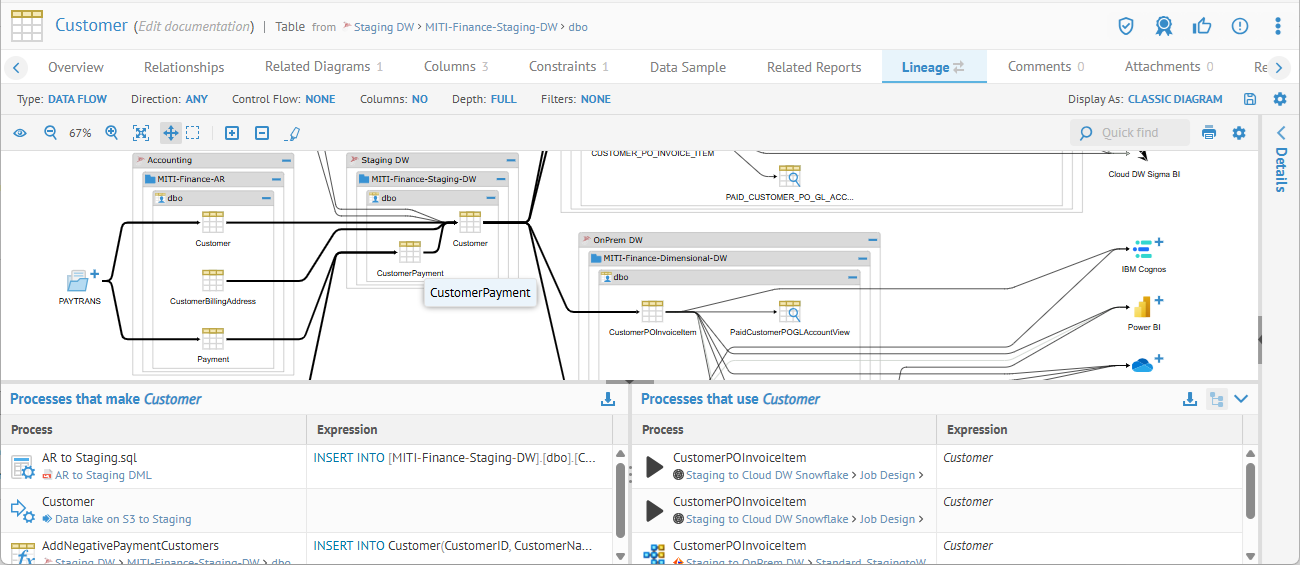
Task: Download the 'Processes that make Customer' list
Action: [x=607, y=399]
